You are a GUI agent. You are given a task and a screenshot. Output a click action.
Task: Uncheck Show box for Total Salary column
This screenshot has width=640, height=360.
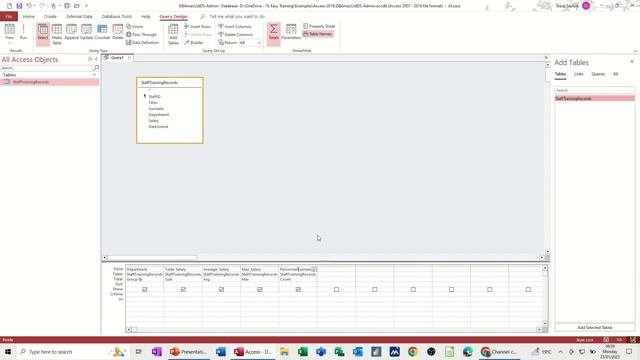click(x=183, y=289)
